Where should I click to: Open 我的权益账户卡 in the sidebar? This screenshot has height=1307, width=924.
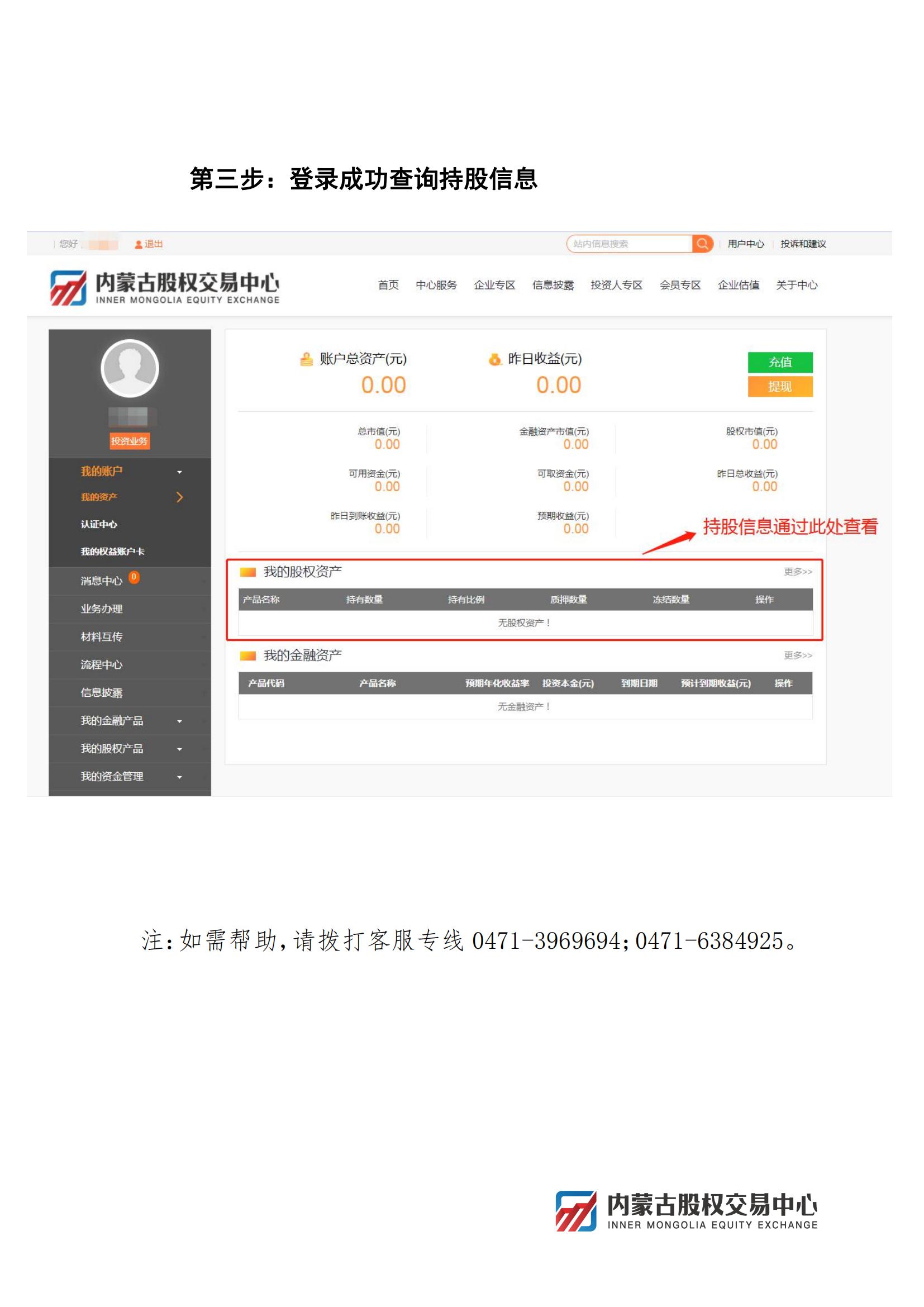tap(113, 552)
